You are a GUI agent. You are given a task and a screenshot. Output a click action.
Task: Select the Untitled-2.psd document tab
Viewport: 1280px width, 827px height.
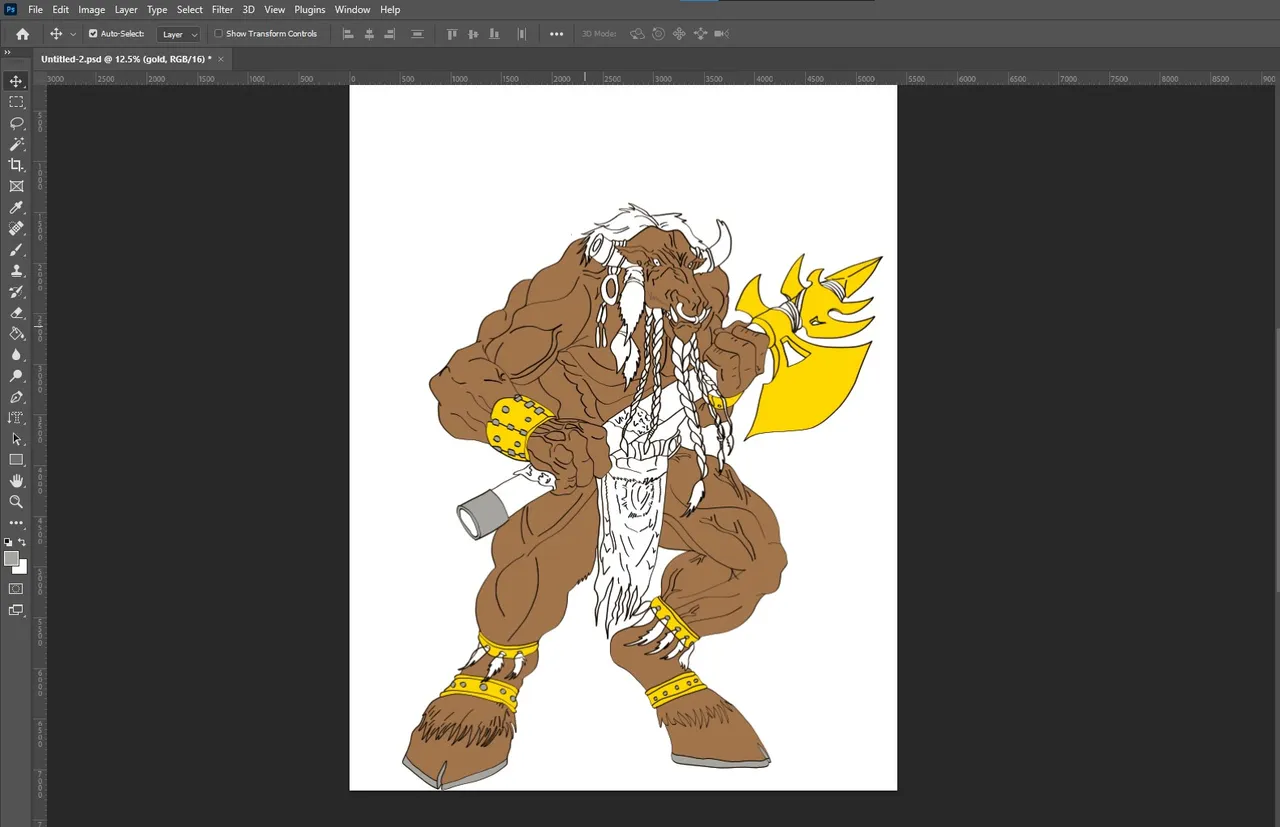[x=125, y=59]
